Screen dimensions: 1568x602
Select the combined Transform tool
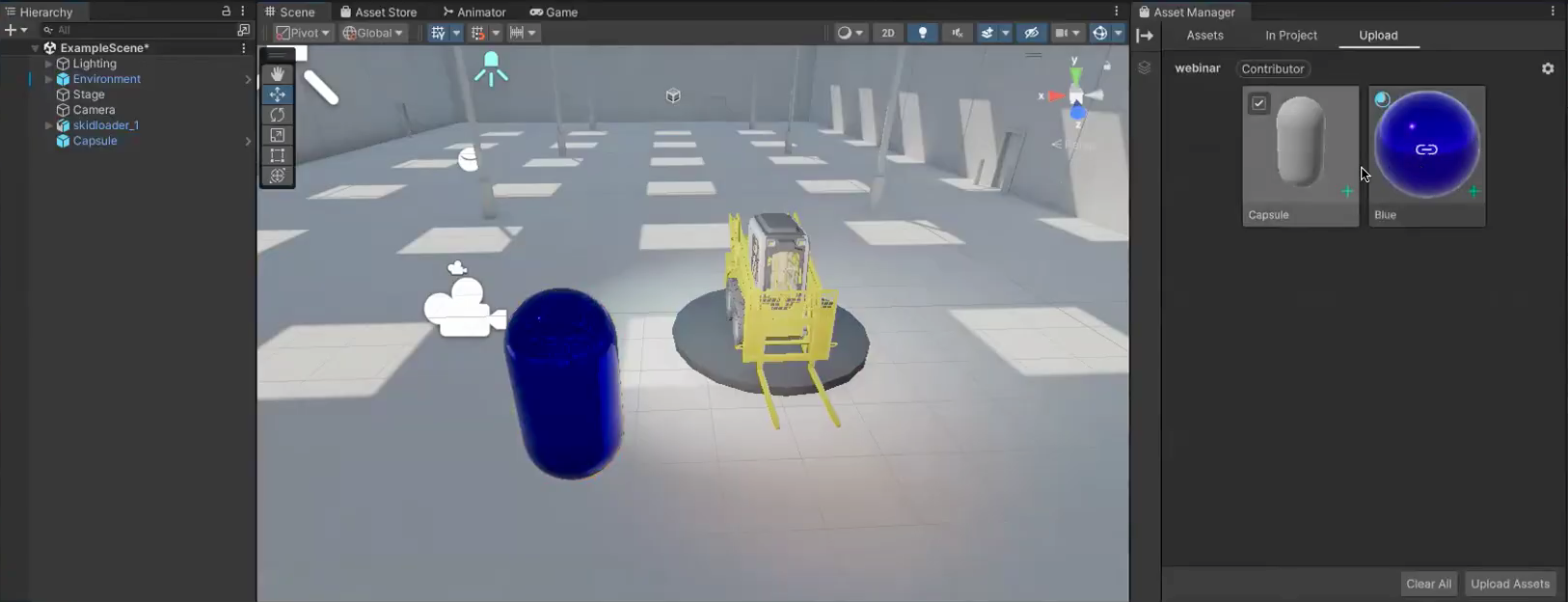(278, 175)
